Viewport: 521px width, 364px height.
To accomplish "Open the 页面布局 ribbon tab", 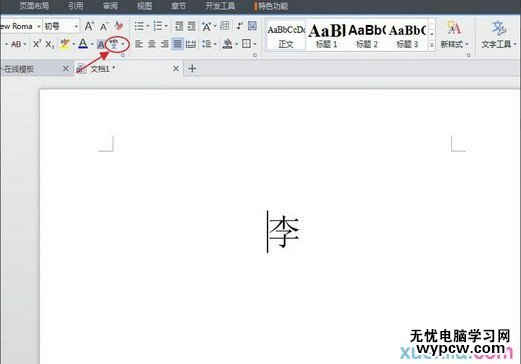I will 34,6.
